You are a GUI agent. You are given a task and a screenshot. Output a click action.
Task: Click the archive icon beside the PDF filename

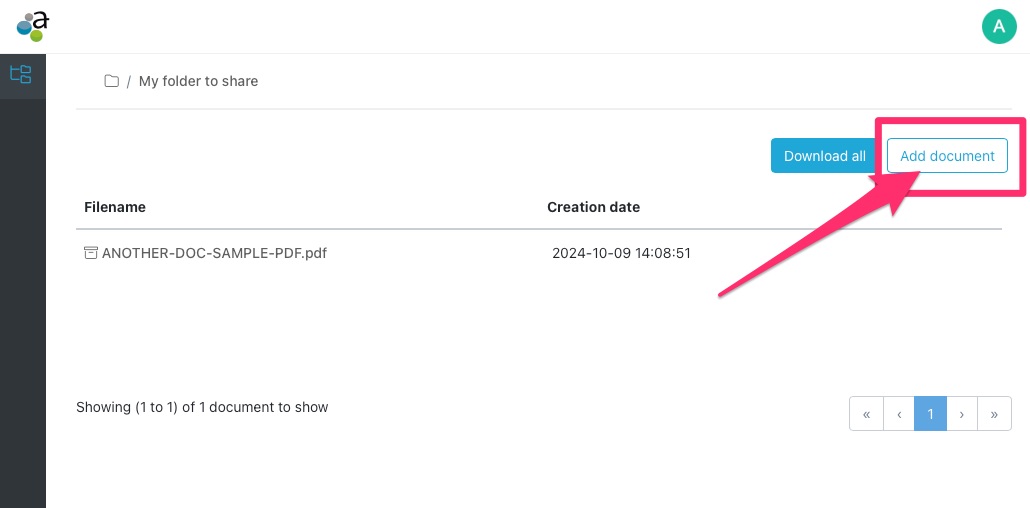tap(91, 253)
